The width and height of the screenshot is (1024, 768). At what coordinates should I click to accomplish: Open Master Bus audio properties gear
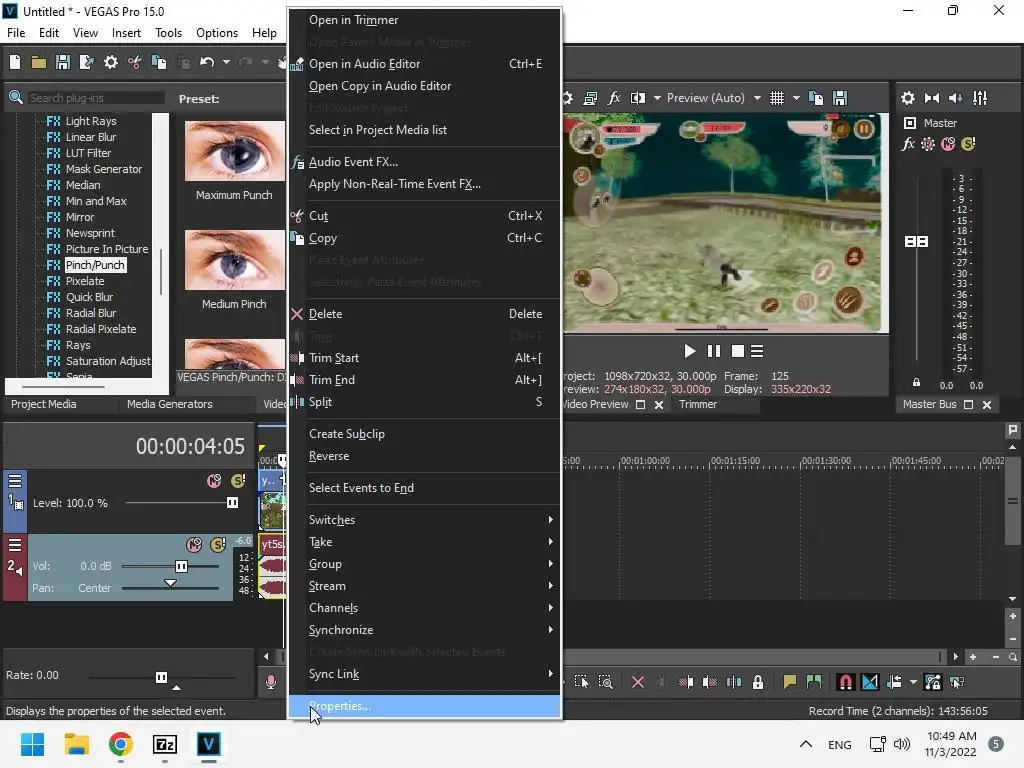(908, 98)
